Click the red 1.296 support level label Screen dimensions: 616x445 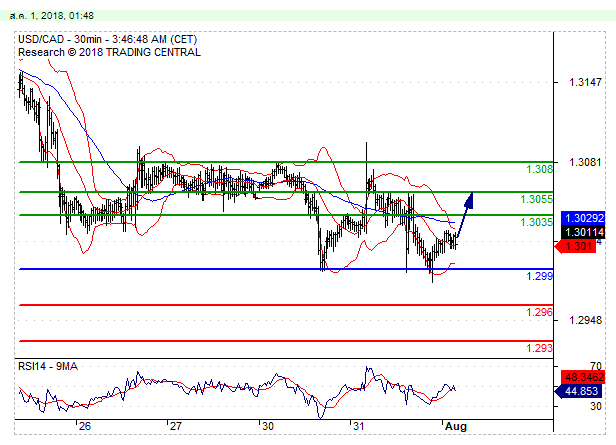(x=539, y=312)
